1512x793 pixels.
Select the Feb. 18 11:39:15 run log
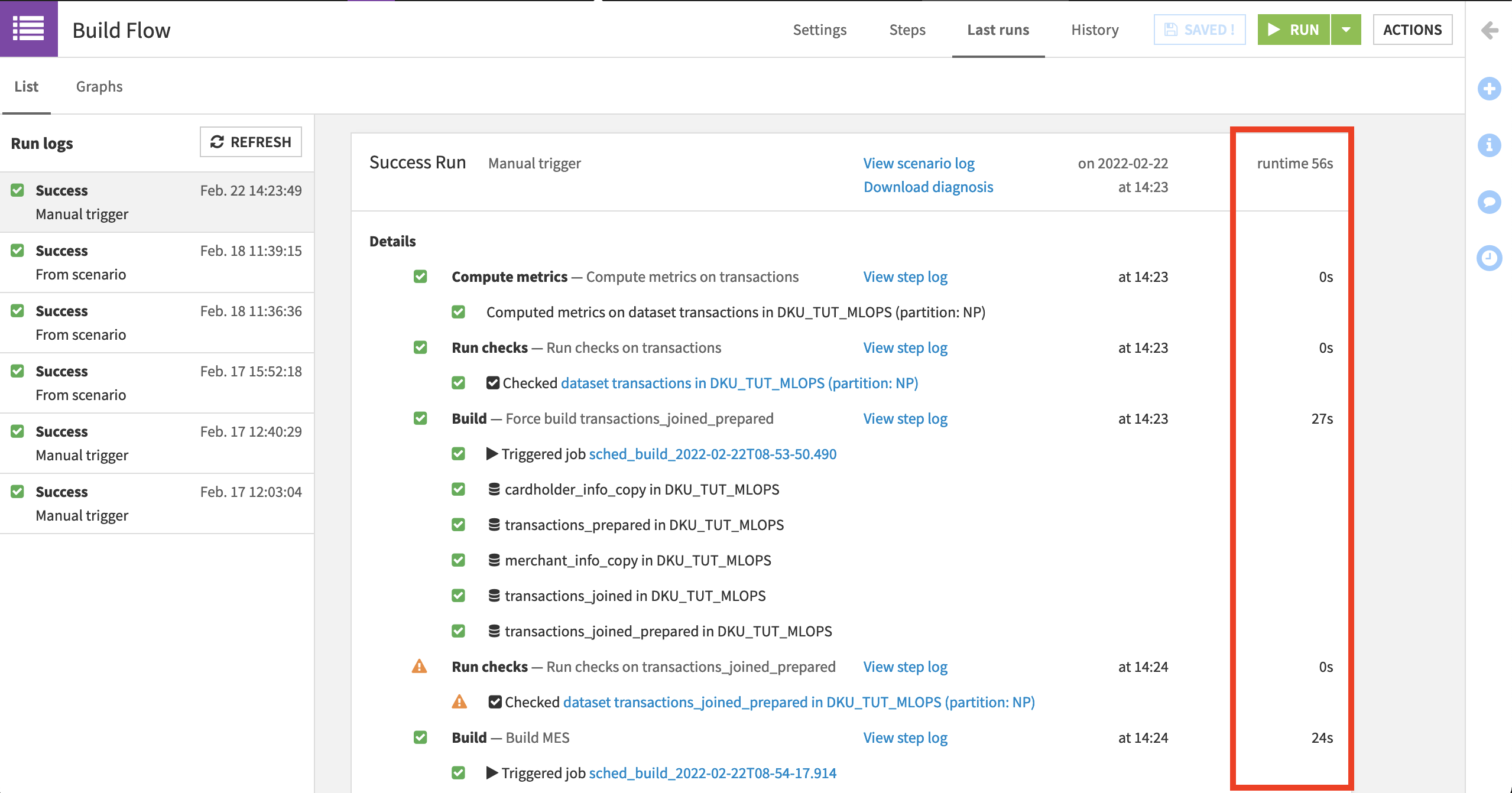[157, 262]
